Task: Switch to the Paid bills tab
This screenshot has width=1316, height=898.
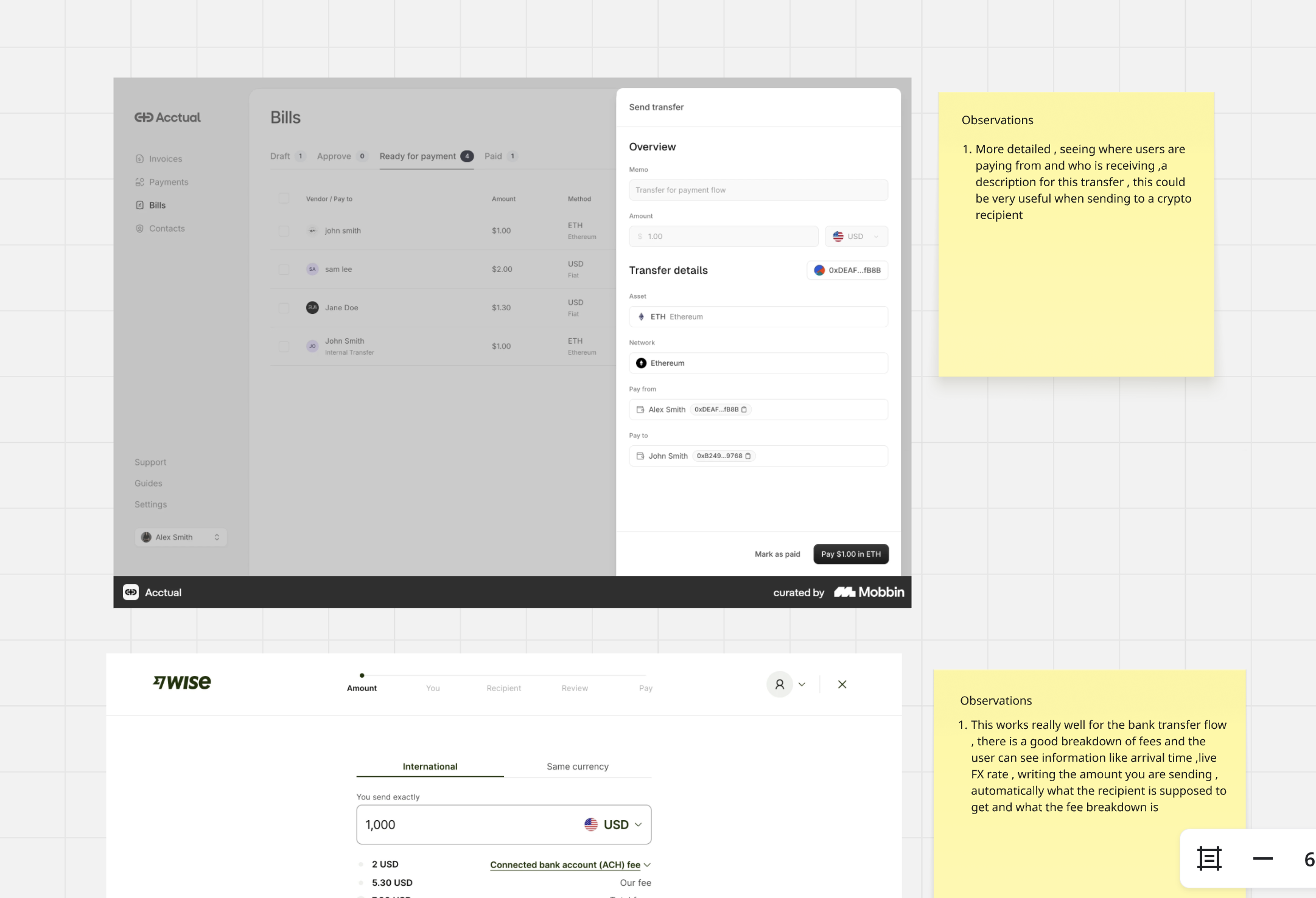Action: coord(500,156)
